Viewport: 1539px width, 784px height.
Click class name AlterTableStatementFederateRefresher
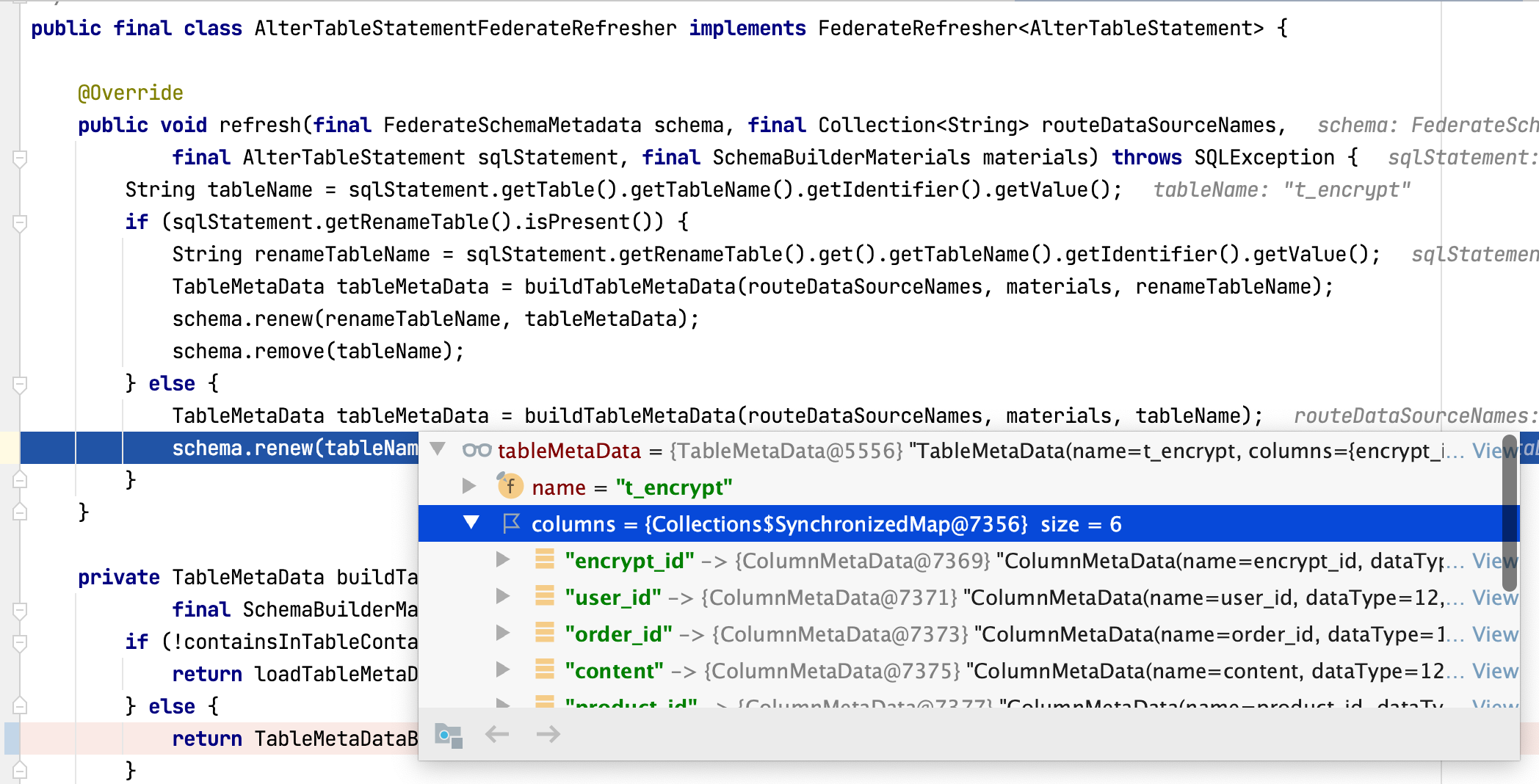pos(466,28)
